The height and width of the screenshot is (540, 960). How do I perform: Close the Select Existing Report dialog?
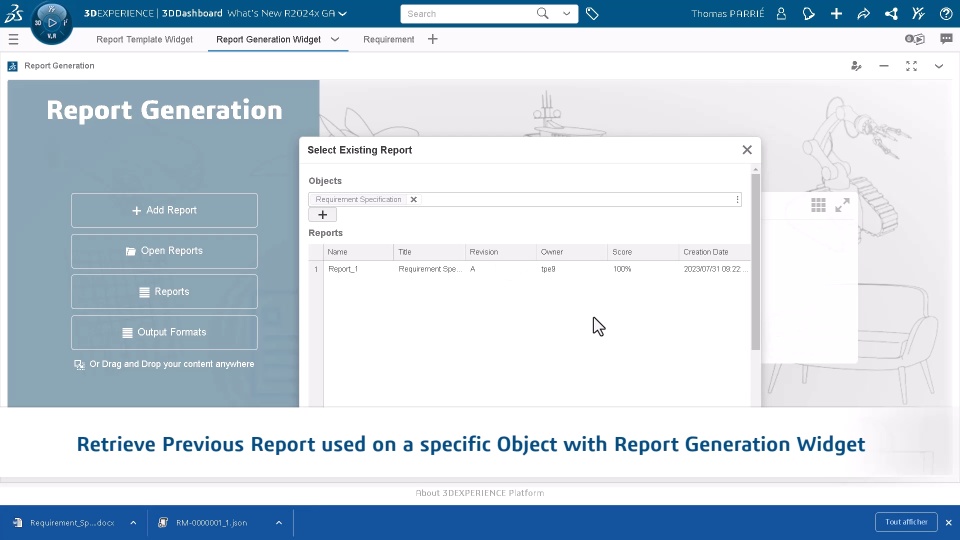747,150
